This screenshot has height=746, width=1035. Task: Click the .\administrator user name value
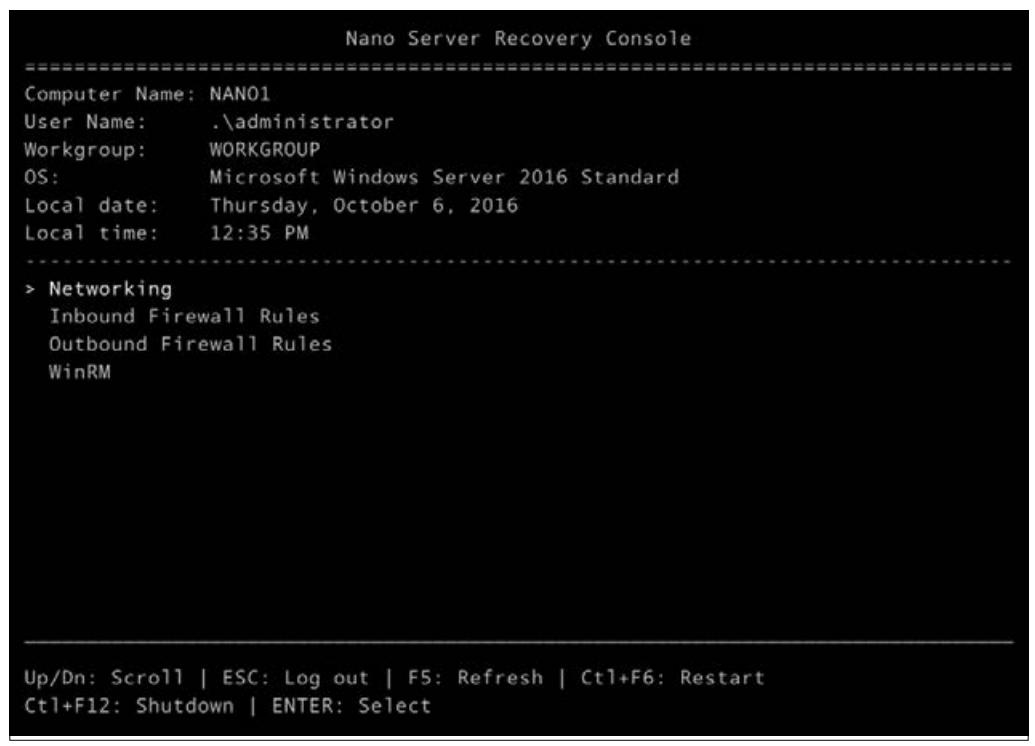(302, 121)
